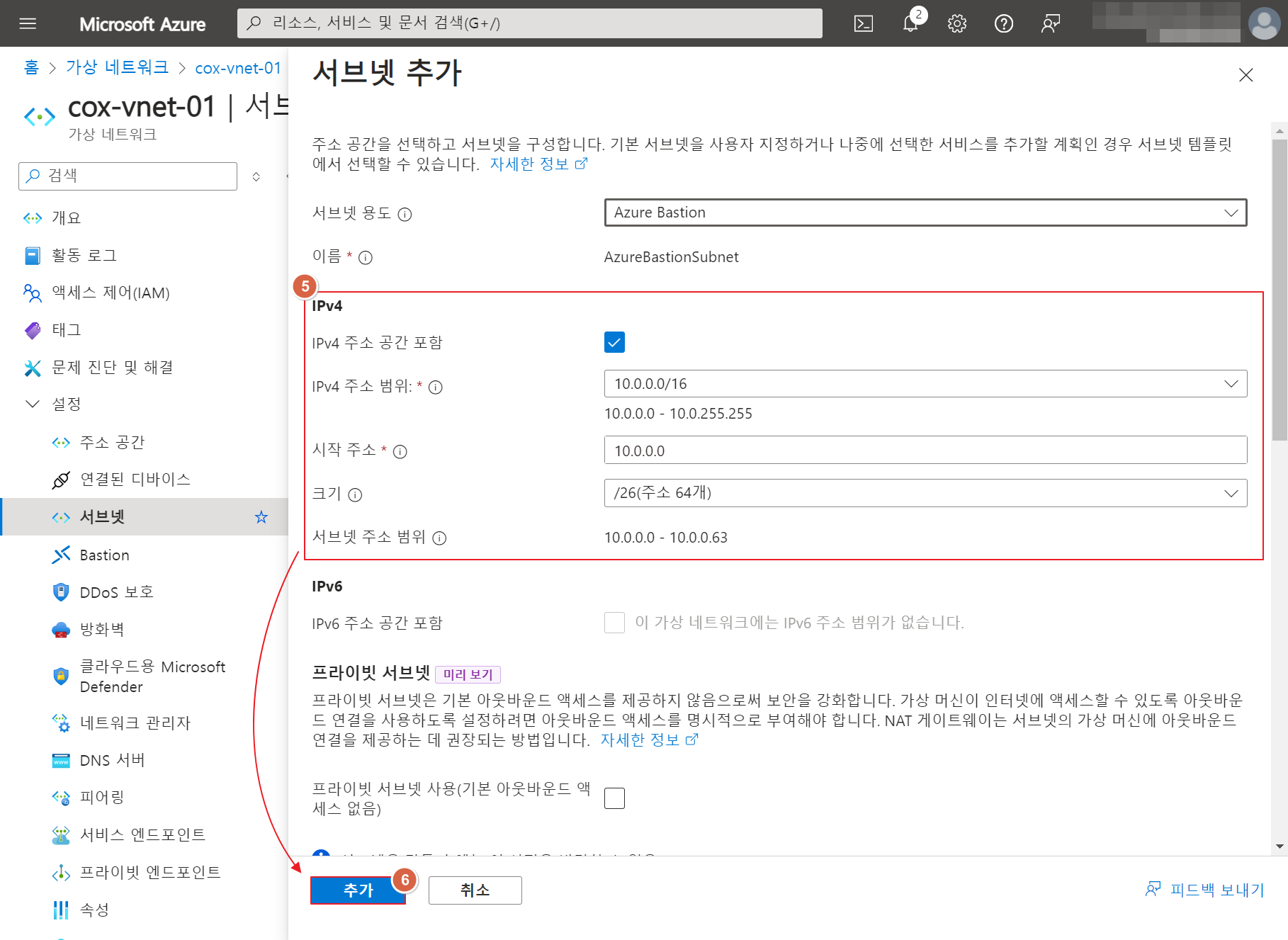Image resolution: width=1288 pixels, height=940 pixels.
Task: Show info tooltip for 서브넷 주소 범위
Action: point(439,538)
